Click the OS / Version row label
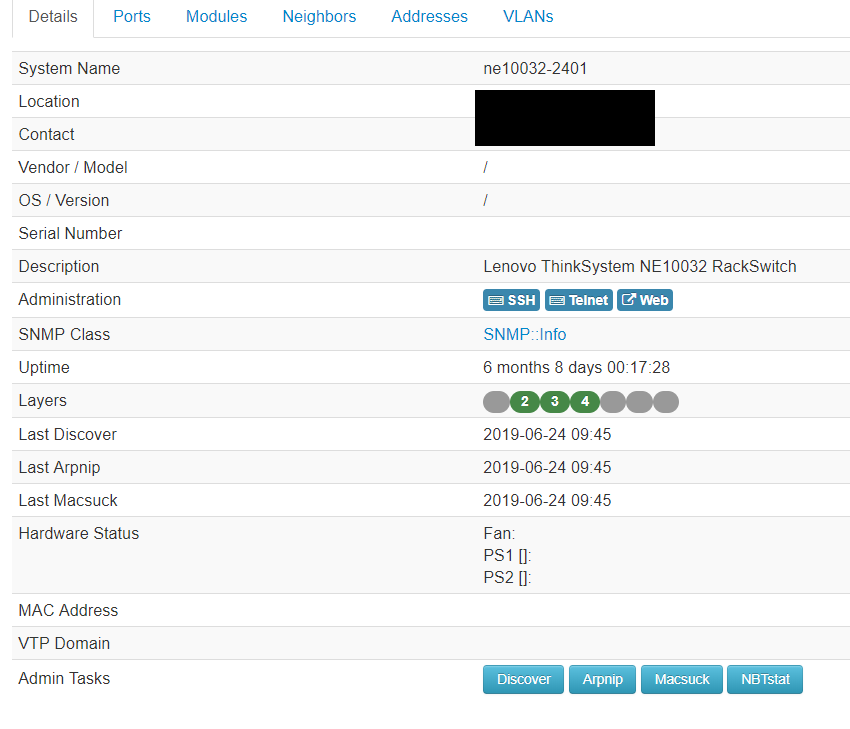The width and height of the screenshot is (850, 729). [x=64, y=201]
